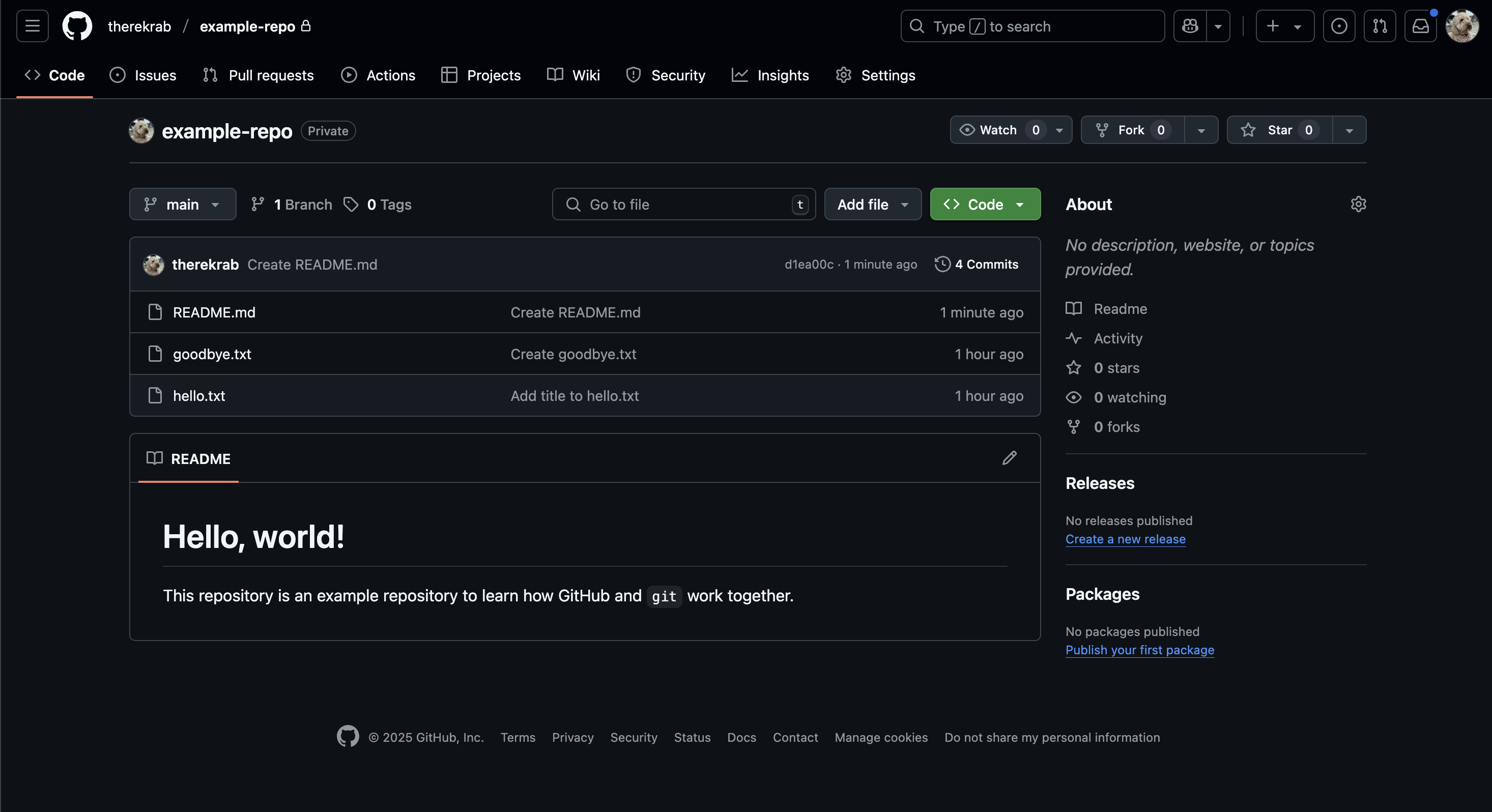The width and height of the screenshot is (1492, 812).
Task: View the 0 Tags link
Action: pyautogui.click(x=377, y=205)
